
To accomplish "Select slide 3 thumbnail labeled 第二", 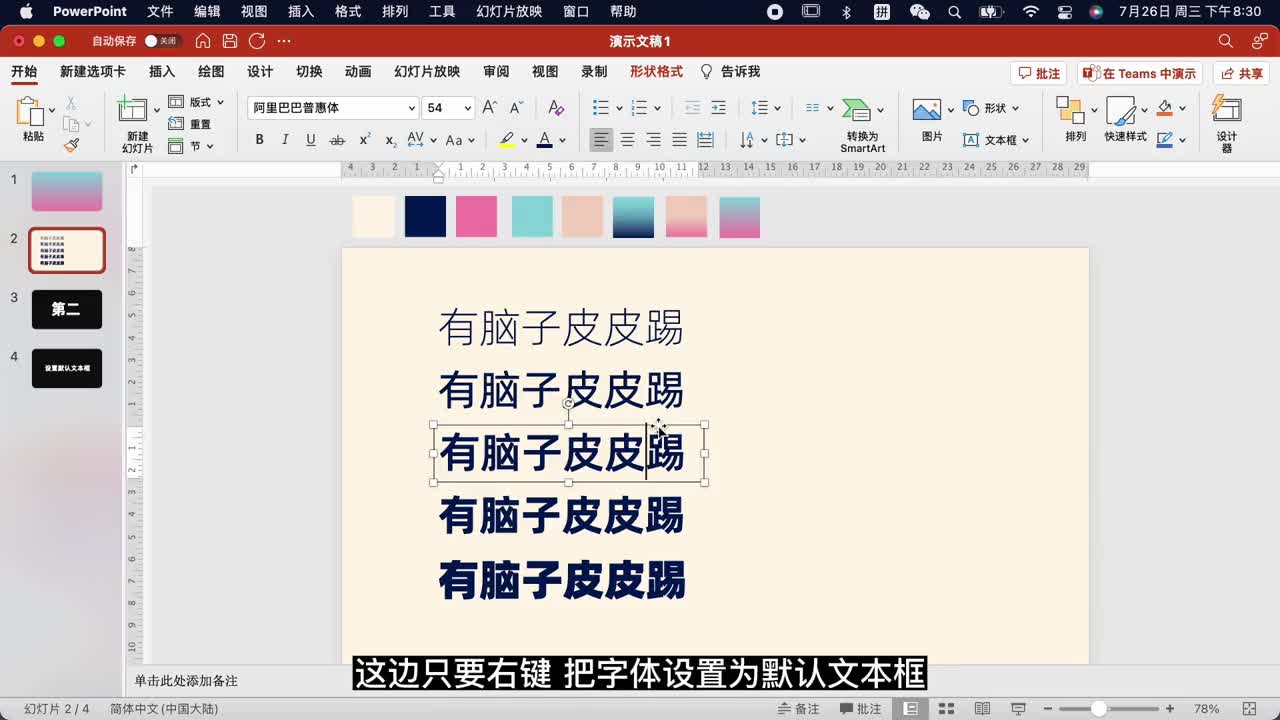I will (66, 309).
